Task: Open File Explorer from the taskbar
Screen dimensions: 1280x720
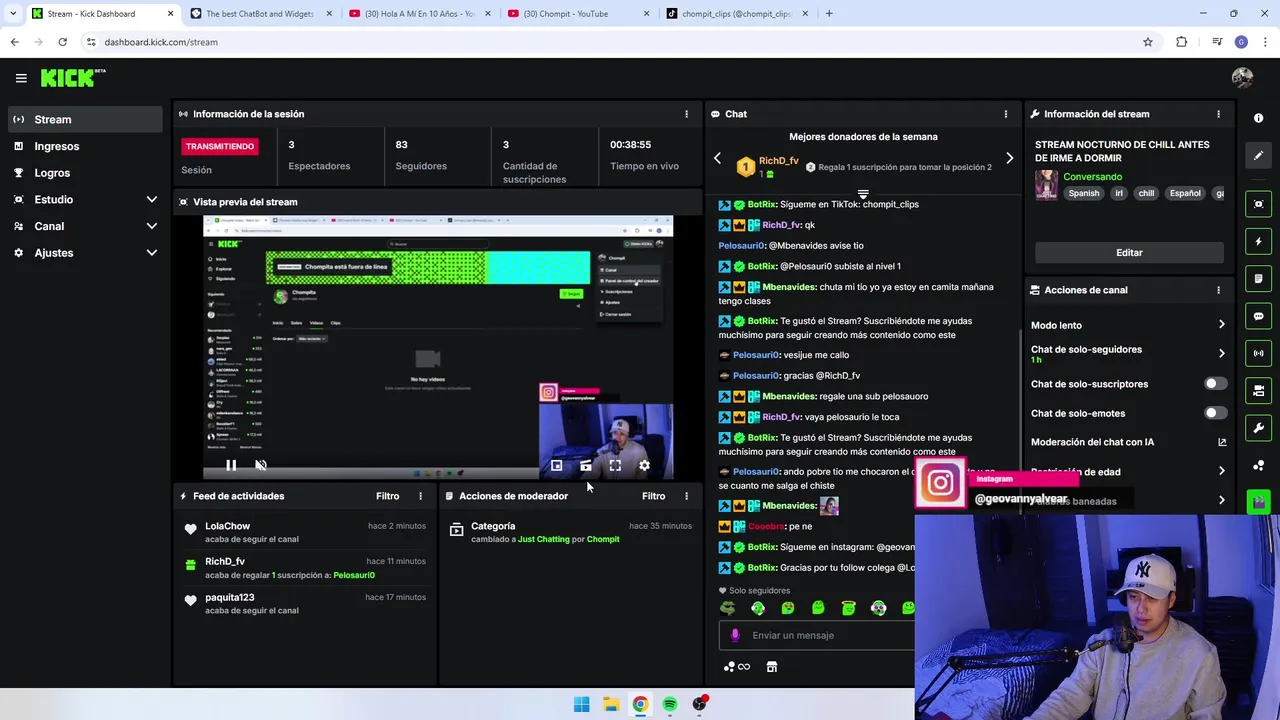Action: pyautogui.click(x=611, y=704)
